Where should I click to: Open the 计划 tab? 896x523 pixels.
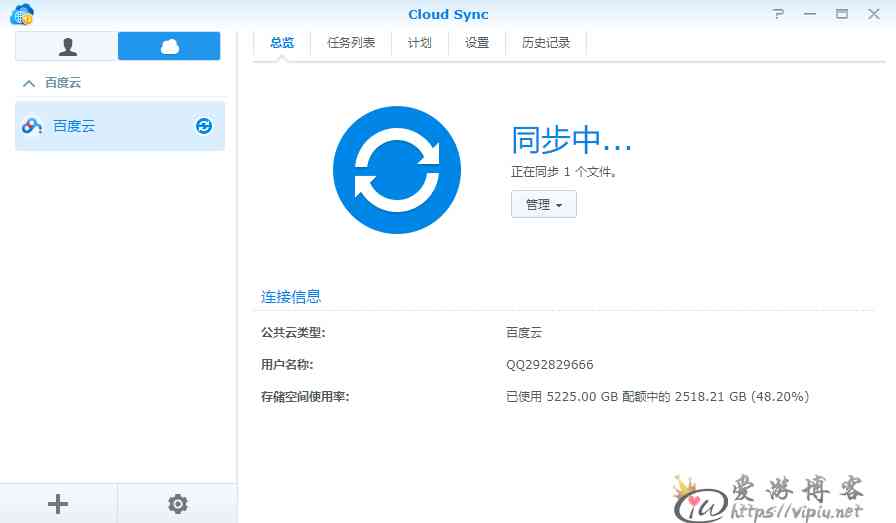pos(420,43)
